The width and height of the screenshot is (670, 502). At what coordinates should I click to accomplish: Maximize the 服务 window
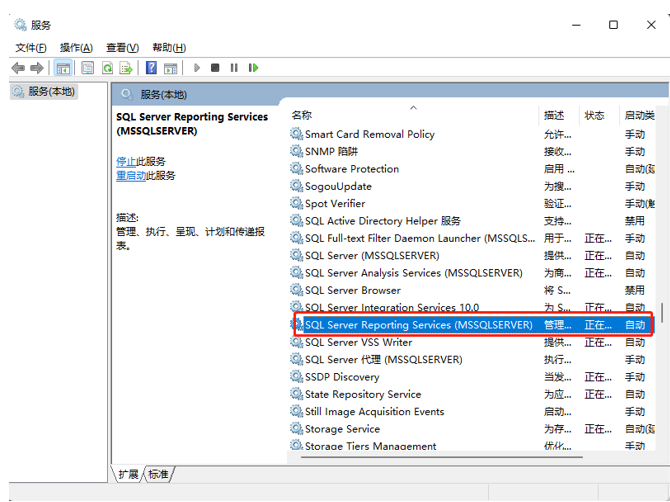(613, 25)
